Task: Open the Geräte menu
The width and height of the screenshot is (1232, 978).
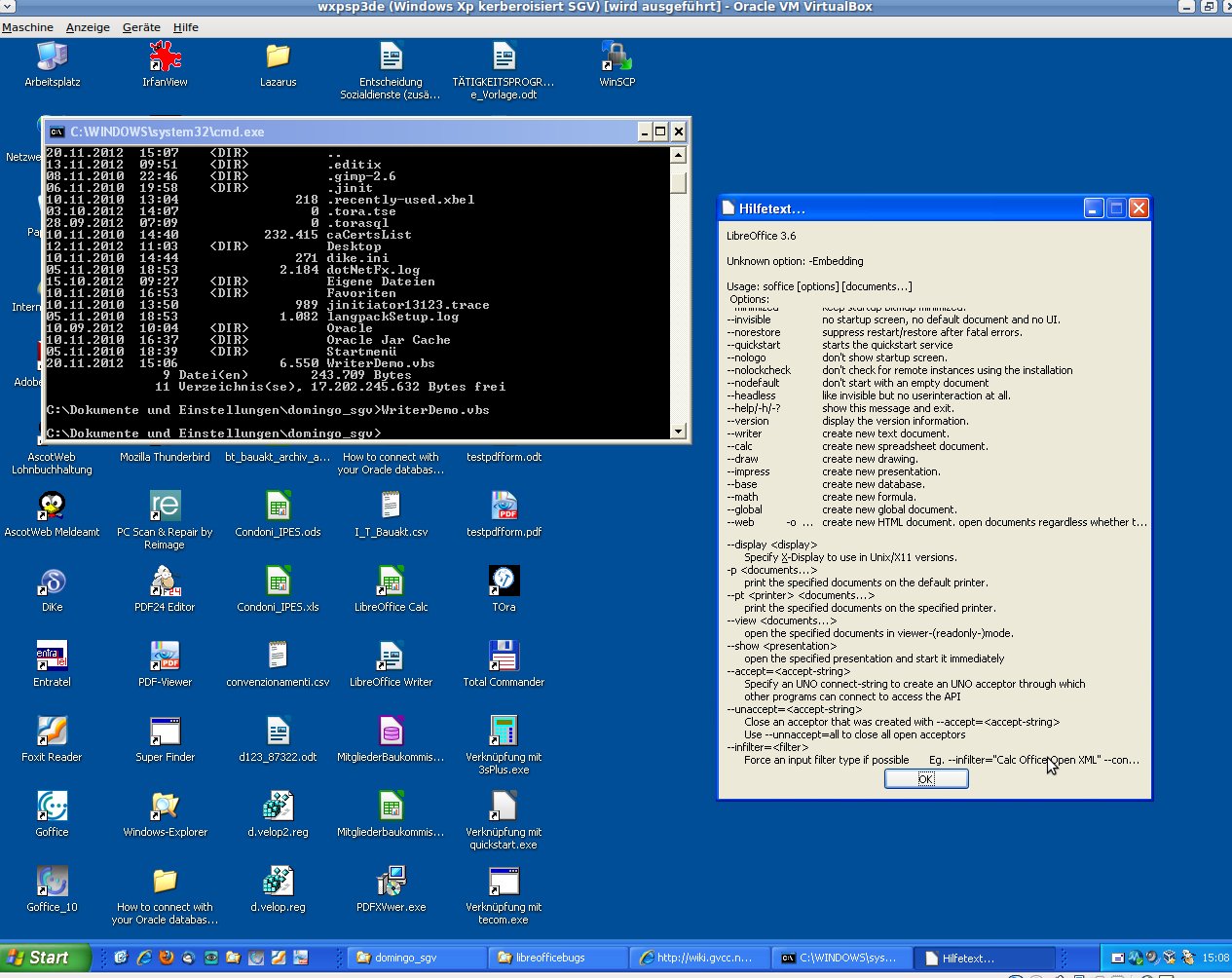Action: (141, 27)
